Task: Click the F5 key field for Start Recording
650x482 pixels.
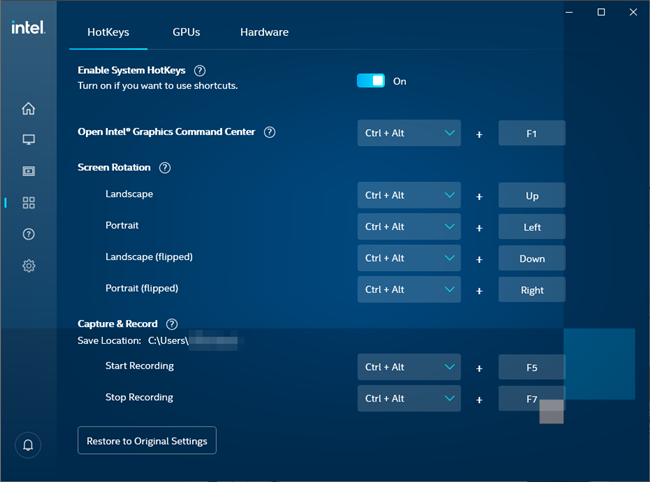Action: [x=531, y=368]
